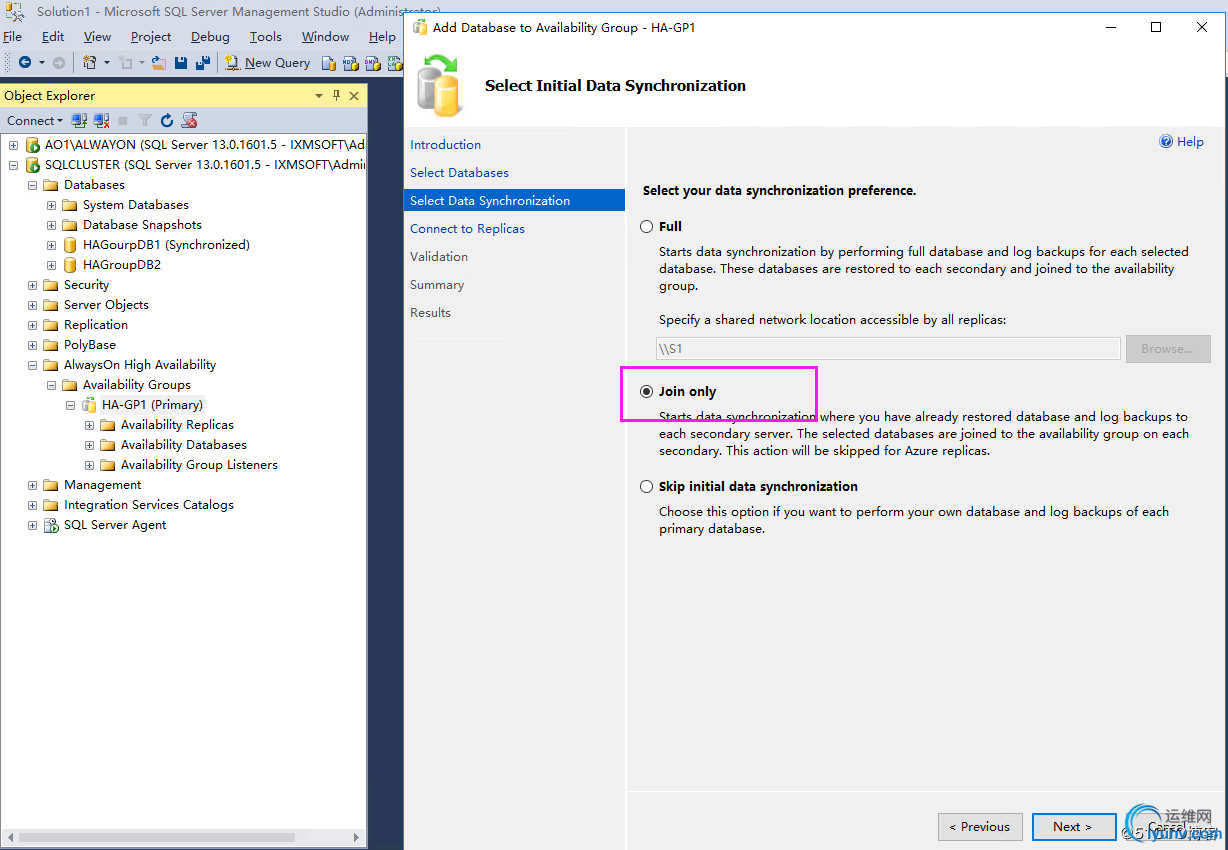
Task: Click the Save floppy disk icon
Action: (181, 62)
